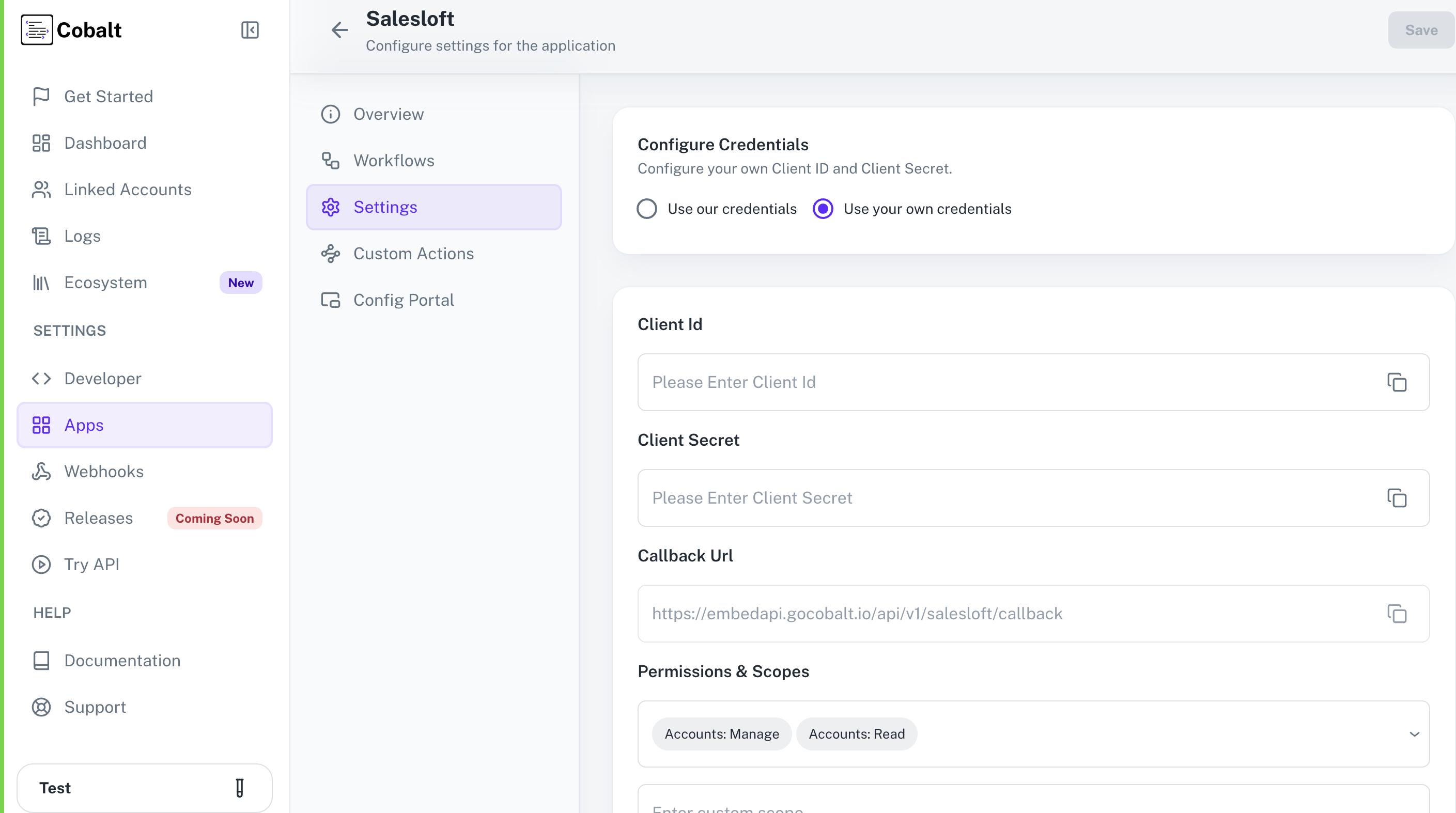The image size is (1456, 813).
Task: Collapse the sidebar using the panel toggle icon
Action: click(x=251, y=30)
